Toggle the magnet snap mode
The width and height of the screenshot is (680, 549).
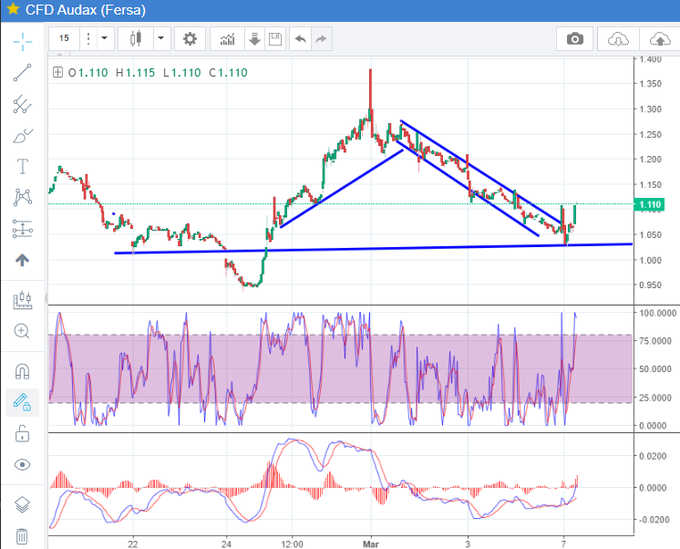[22, 372]
